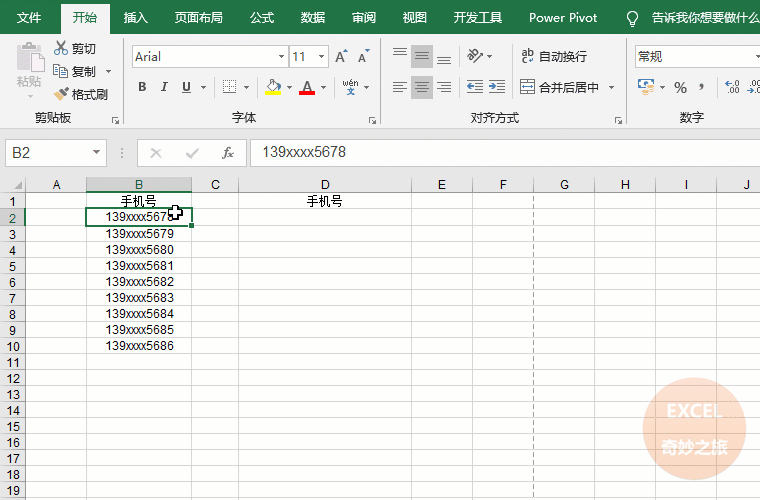The height and width of the screenshot is (500, 760).
Task: Expand the font size dropdown
Action: coord(321,57)
